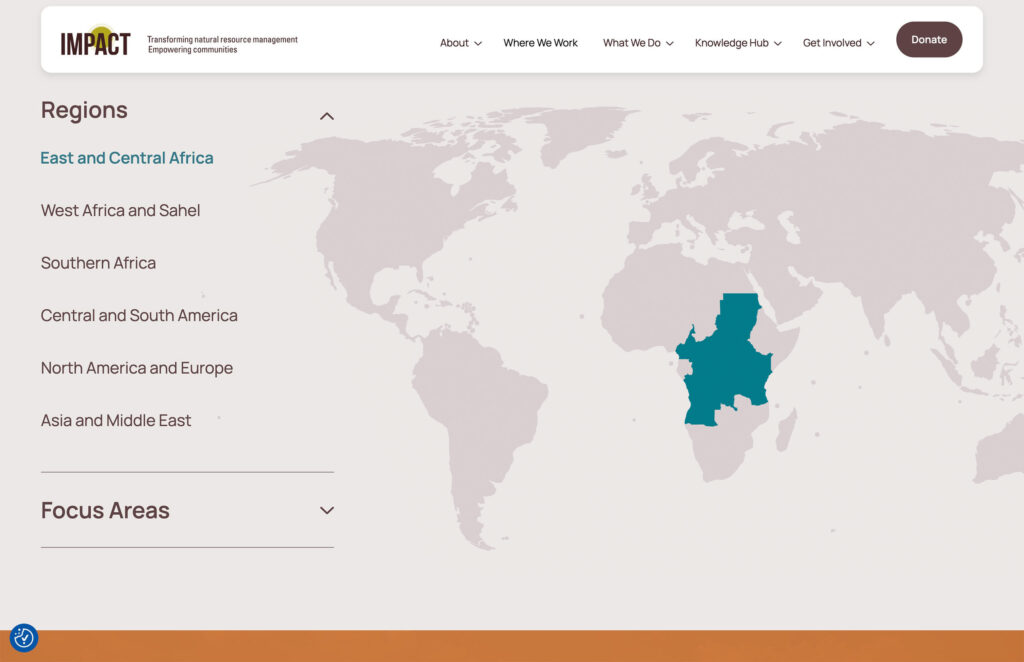Viewport: 1024px width, 662px height.
Task: Click the Regions heading
Action: [x=84, y=110]
